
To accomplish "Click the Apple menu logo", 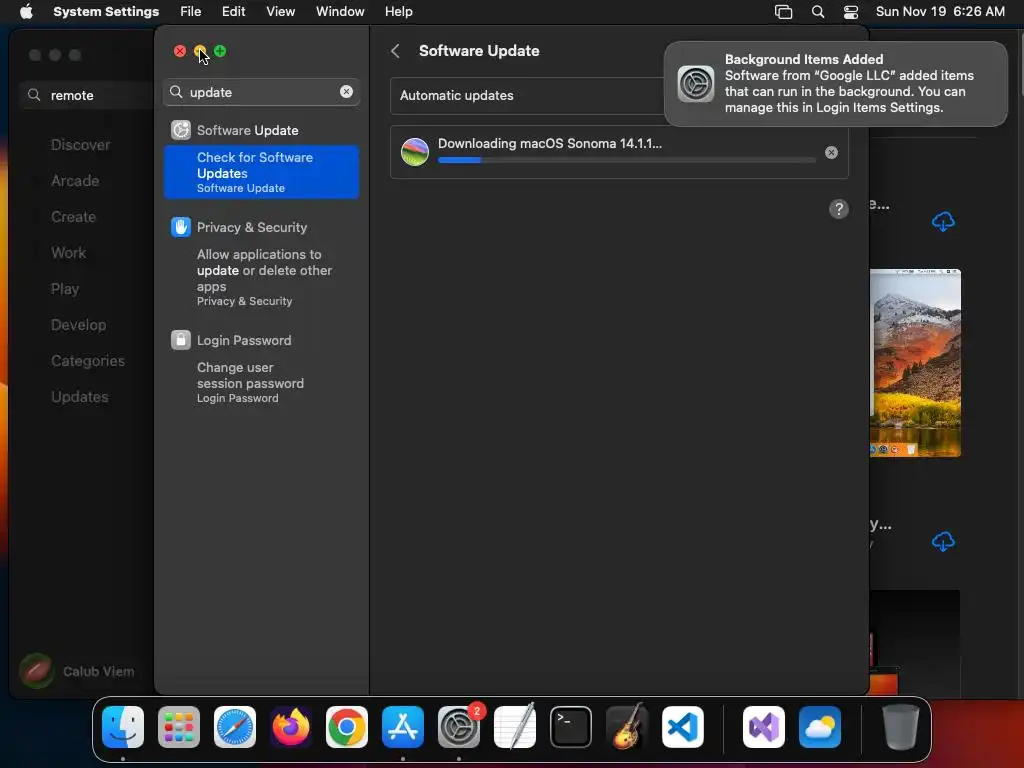I will [x=26, y=11].
